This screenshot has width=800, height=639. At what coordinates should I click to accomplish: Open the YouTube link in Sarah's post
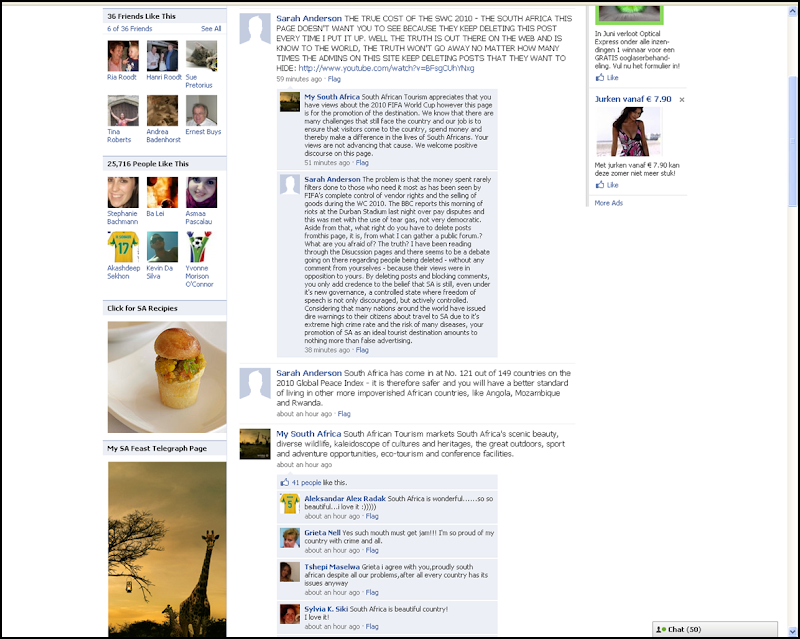coord(386,68)
